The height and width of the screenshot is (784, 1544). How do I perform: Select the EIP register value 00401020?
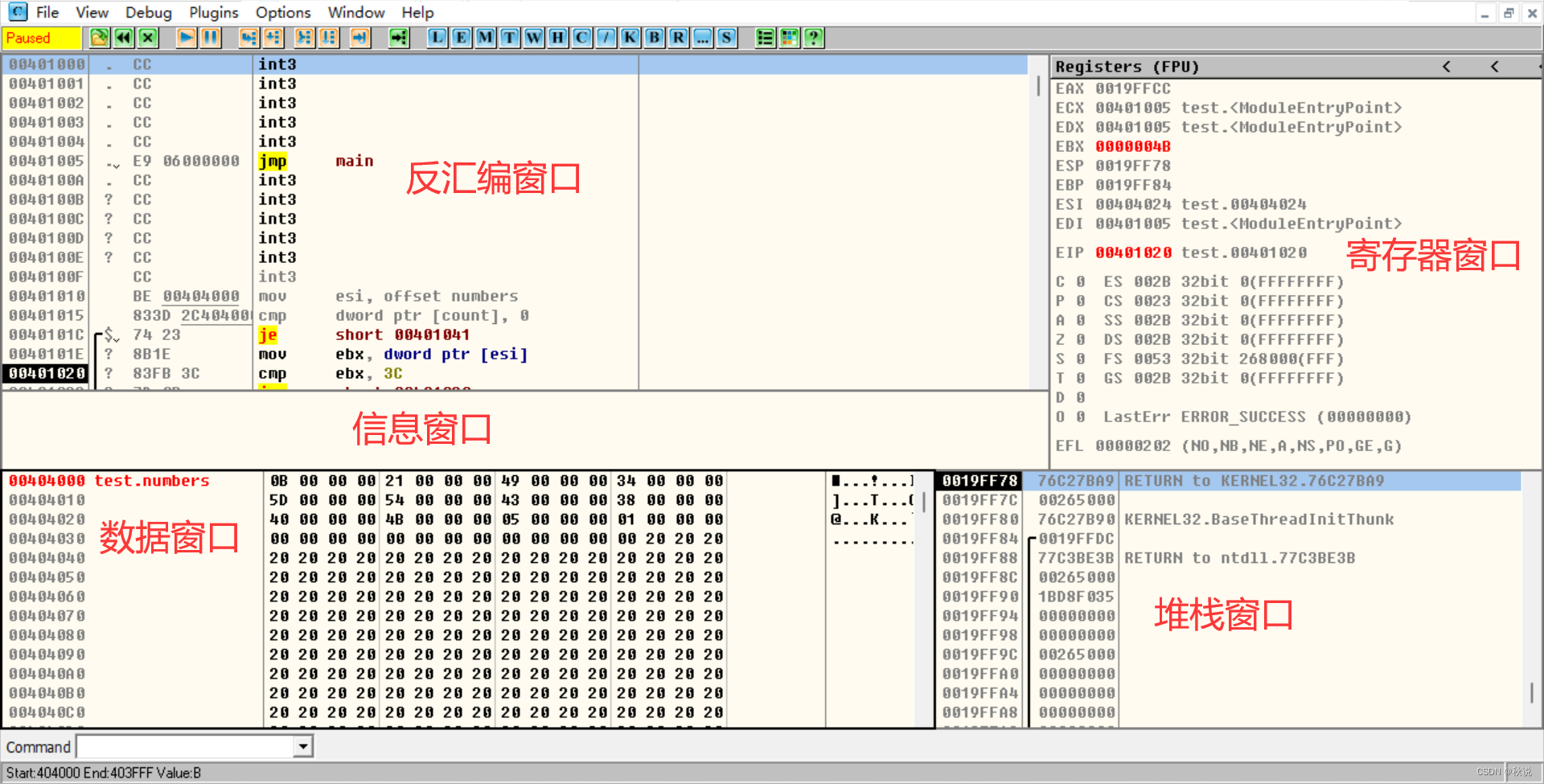(1133, 252)
